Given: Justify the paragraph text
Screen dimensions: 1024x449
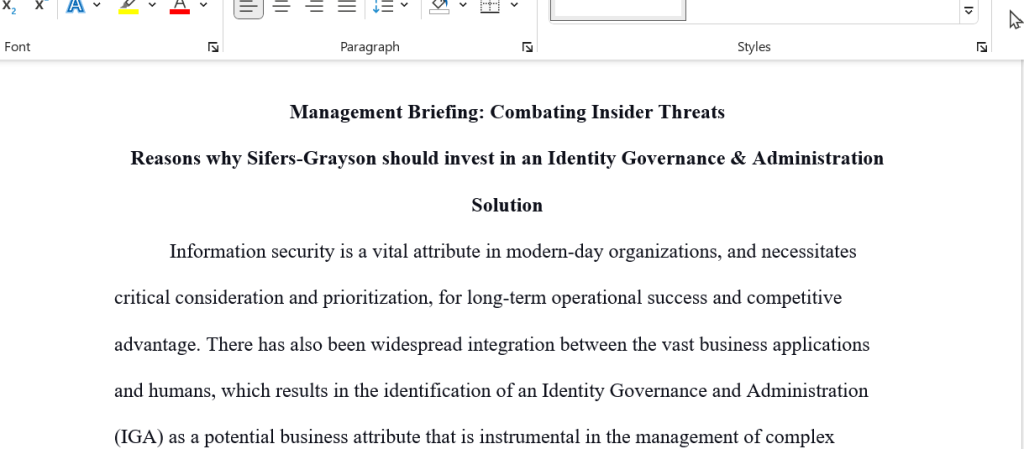Looking at the screenshot, I should tap(347, 7).
